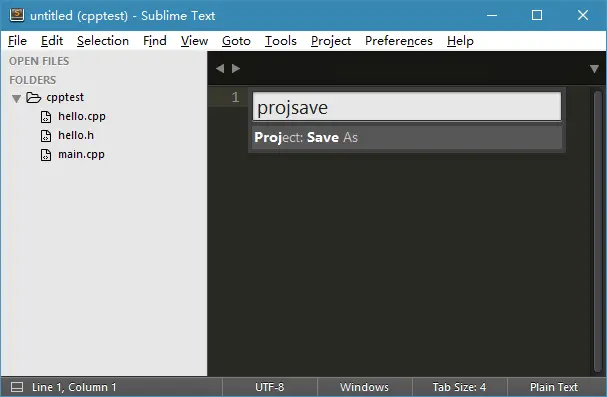Click the editor vertical scrollbar
This screenshot has height=397, width=607.
click(x=597, y=231)
